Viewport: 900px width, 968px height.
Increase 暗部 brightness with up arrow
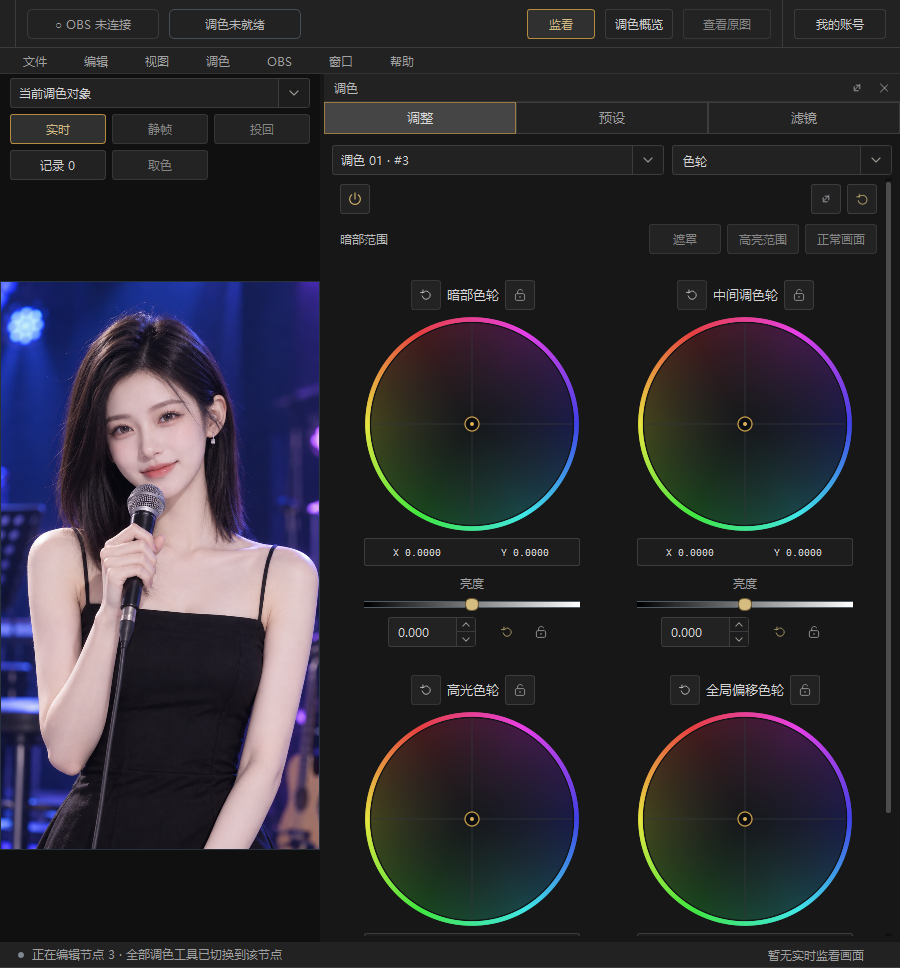pos(466,625)
